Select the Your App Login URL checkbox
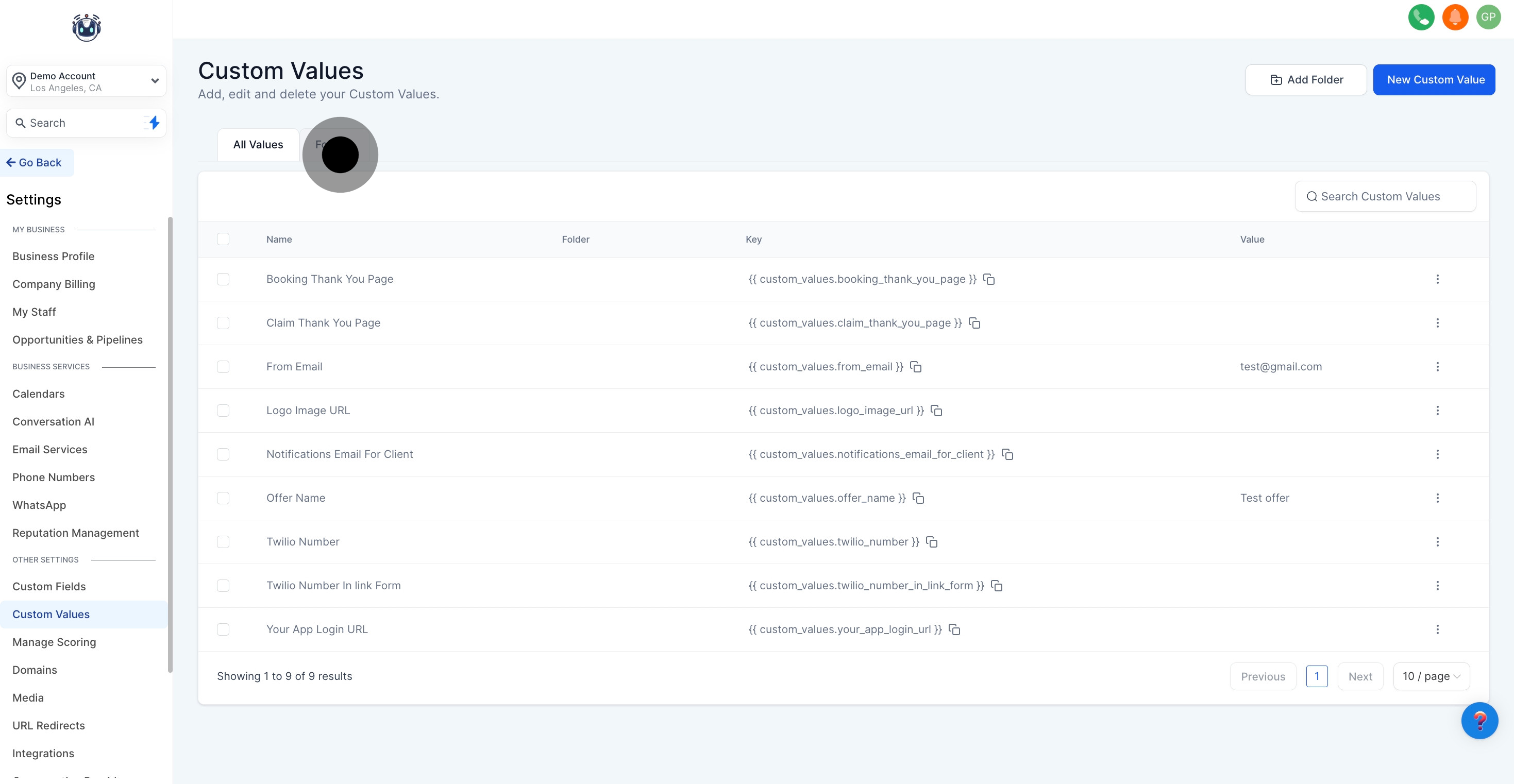Viewport: 1514px width, 784px height. (x=223, y=629)
